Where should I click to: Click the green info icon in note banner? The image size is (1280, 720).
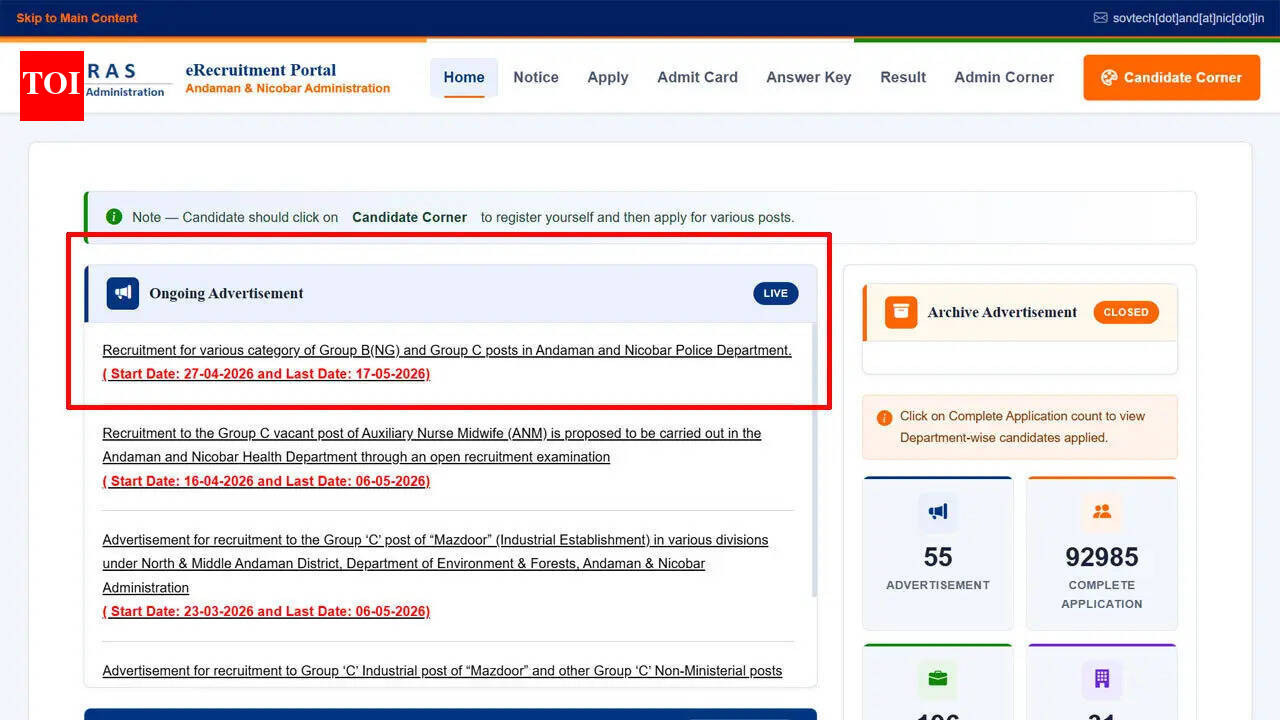[x=114, y=217]
